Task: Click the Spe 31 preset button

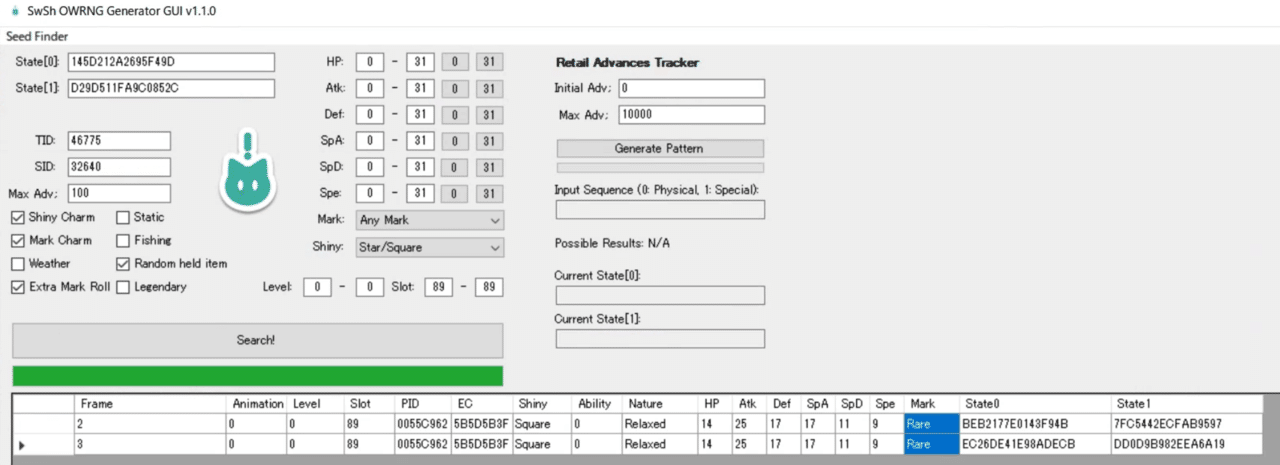Action: 490,192
